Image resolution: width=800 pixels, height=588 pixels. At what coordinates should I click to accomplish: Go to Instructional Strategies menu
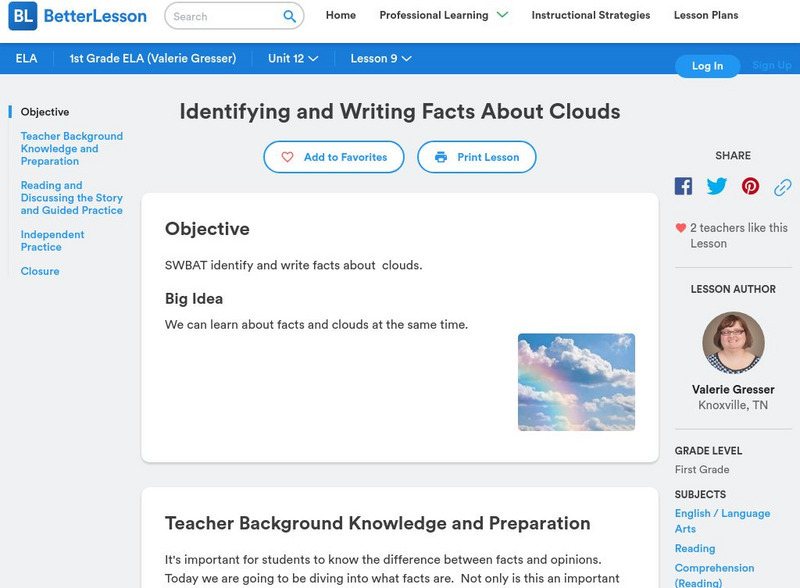pos(590,16)
